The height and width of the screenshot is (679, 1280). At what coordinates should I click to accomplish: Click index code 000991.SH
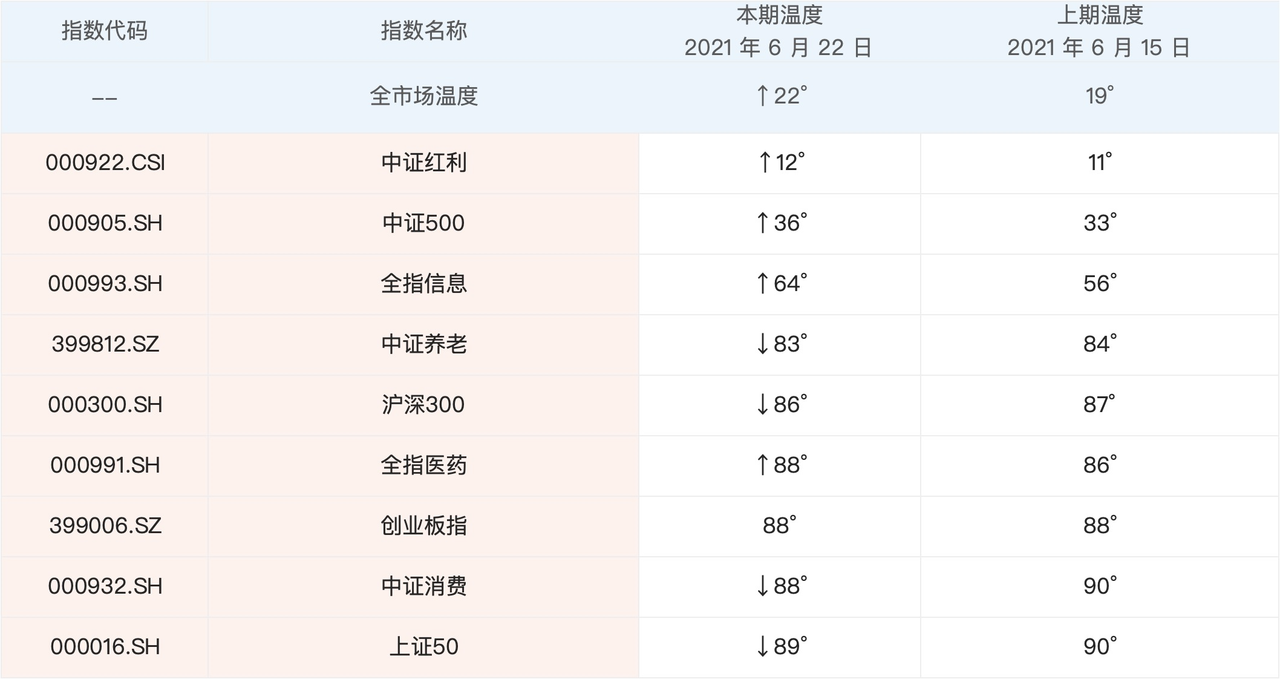[x=105, y=465]
